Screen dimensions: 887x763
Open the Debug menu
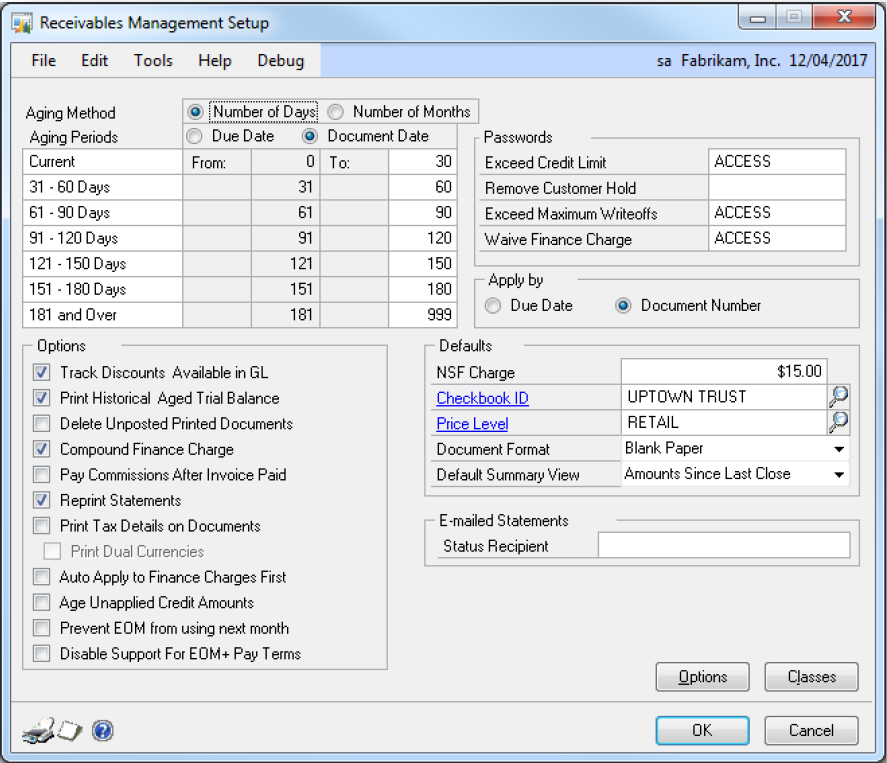pyautogui.click(x=280, y=60)
